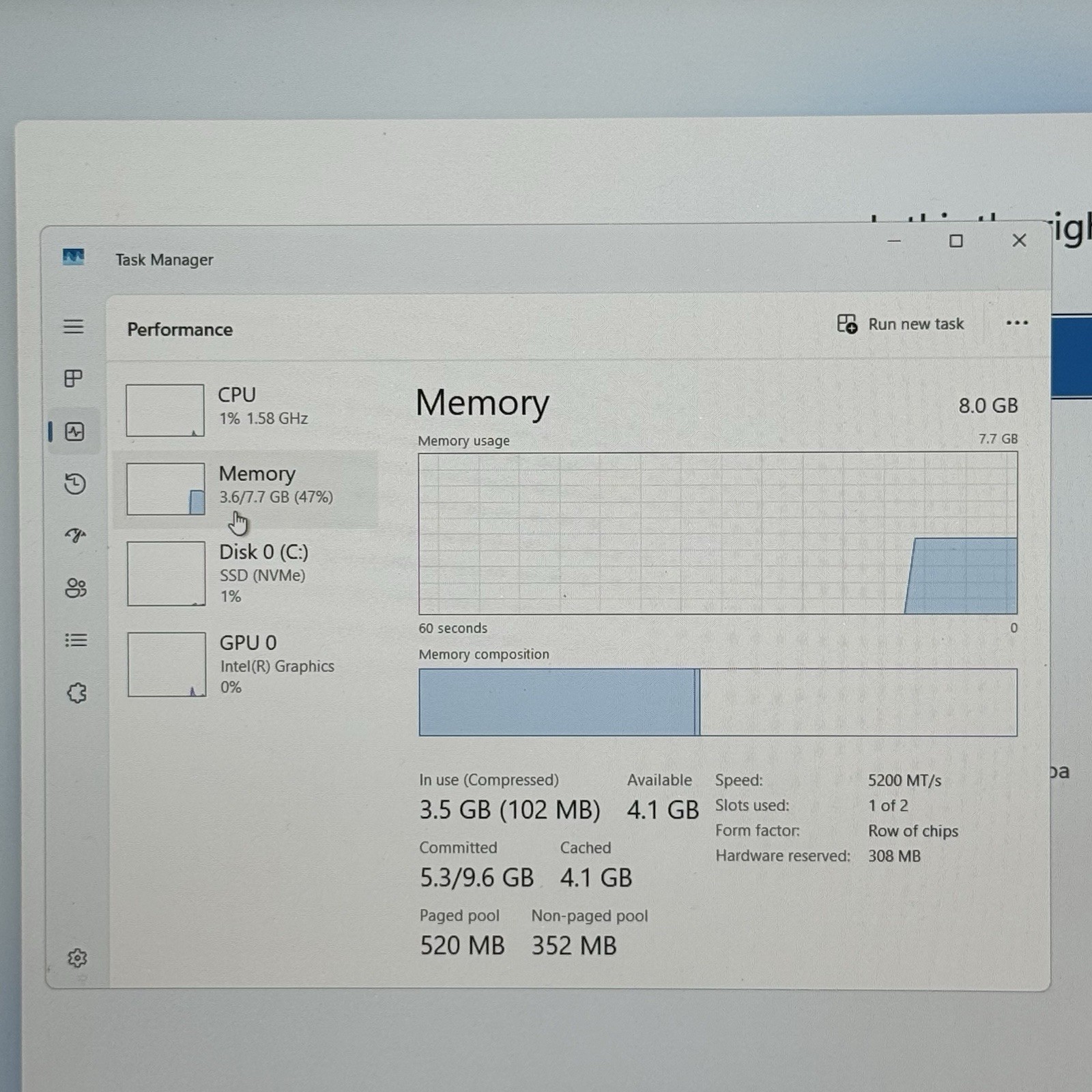Click the Cached 4.1 GB value
The width and height of the screenshot is (1092, 1092).
(x=596, y=878)
